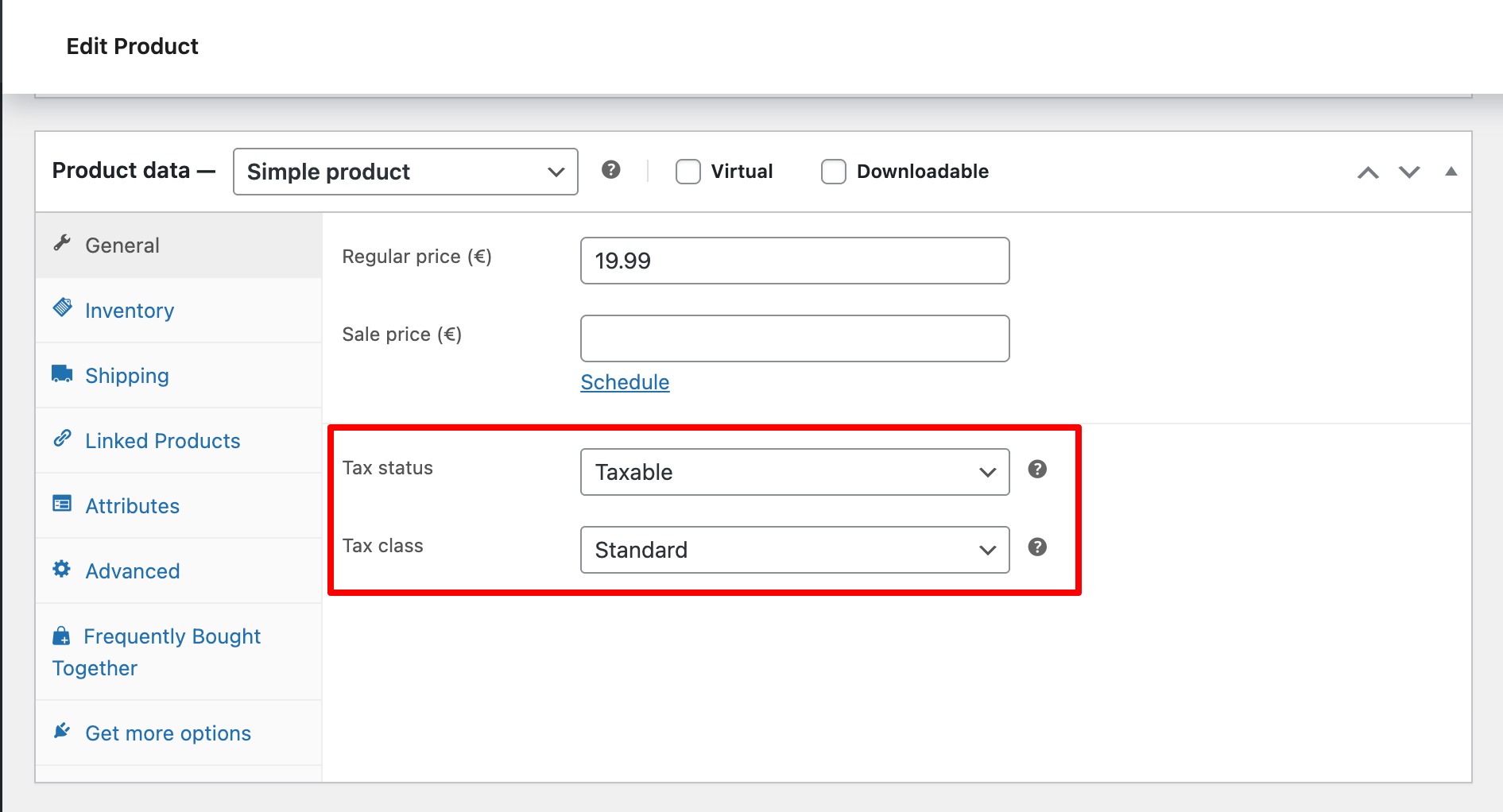Click help icon beside product type dropdown

tap(610, 170)
